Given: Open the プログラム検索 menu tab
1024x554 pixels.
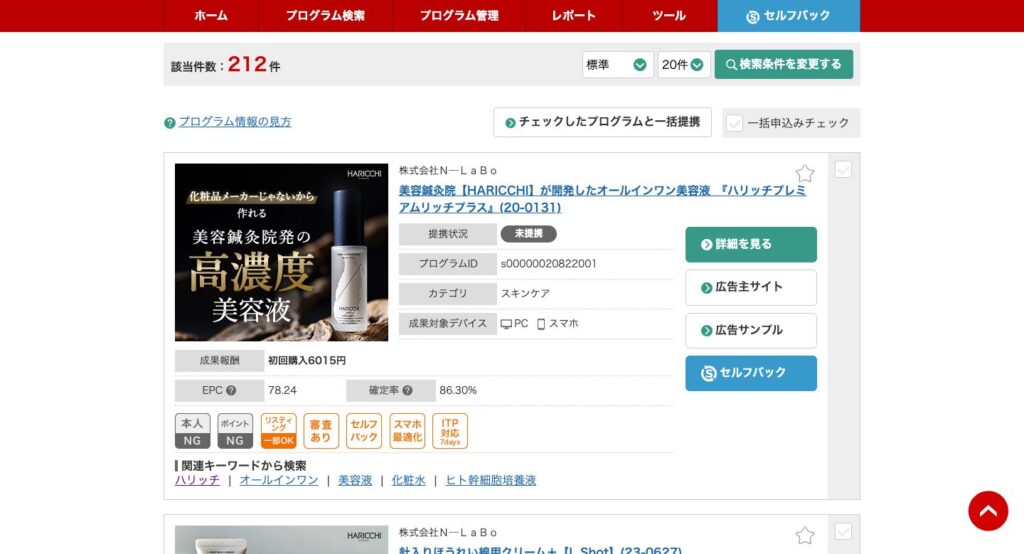Looking at the screenshot, I should 325,16.
